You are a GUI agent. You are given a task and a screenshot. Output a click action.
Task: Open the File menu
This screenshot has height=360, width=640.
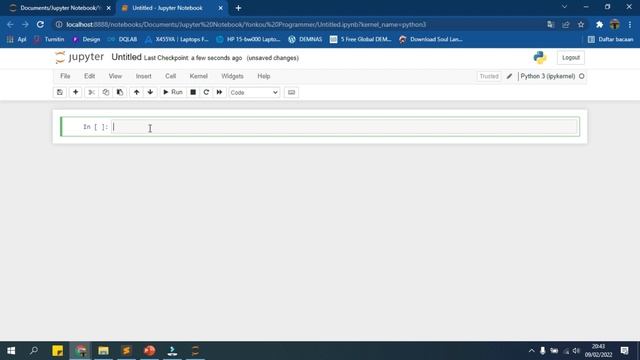(65, 76)
